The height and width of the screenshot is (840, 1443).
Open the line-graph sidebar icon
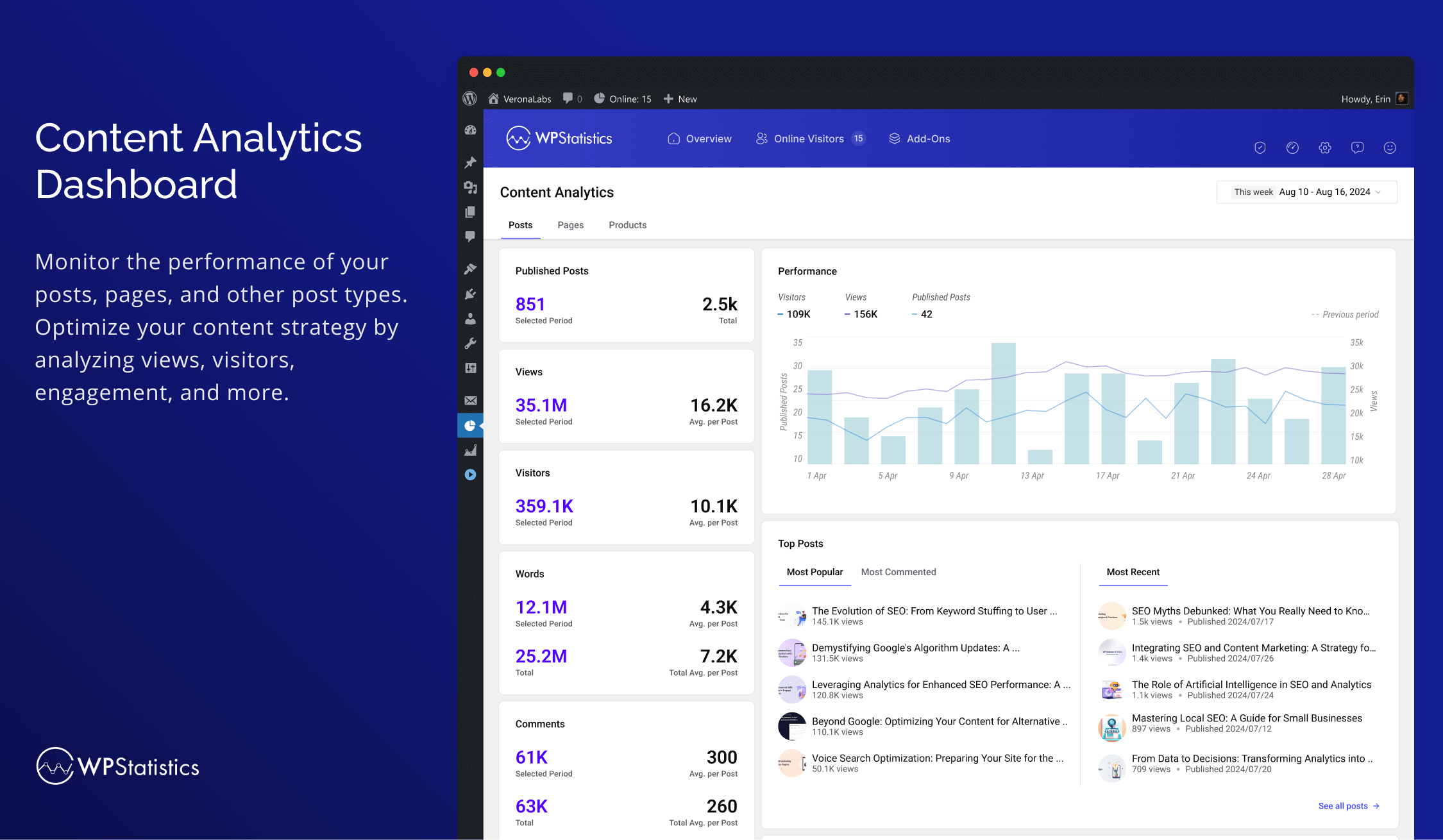470,450
